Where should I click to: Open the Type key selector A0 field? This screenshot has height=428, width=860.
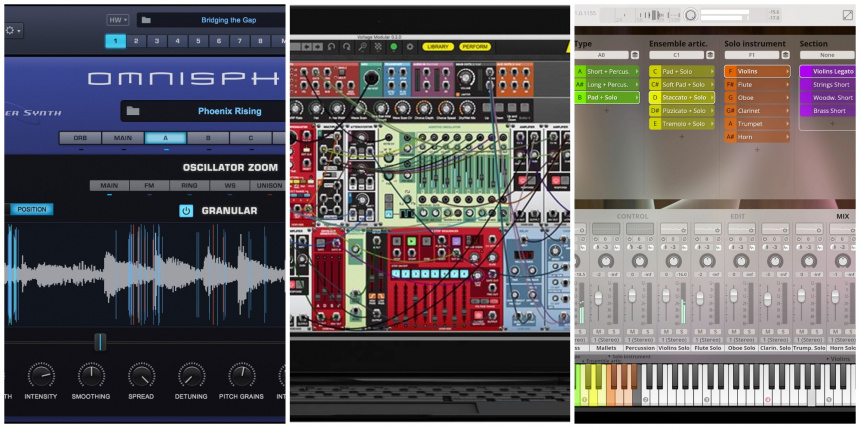(601, 55)
